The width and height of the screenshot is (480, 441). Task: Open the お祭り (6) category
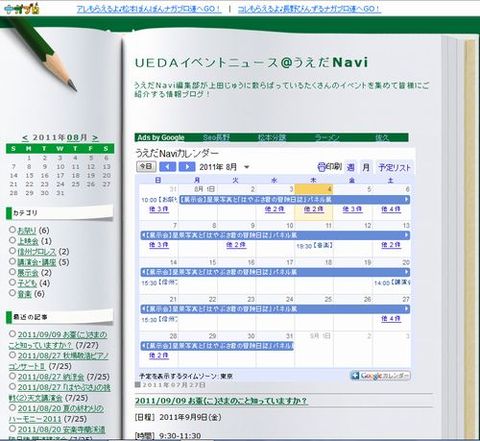coord(27,230)
